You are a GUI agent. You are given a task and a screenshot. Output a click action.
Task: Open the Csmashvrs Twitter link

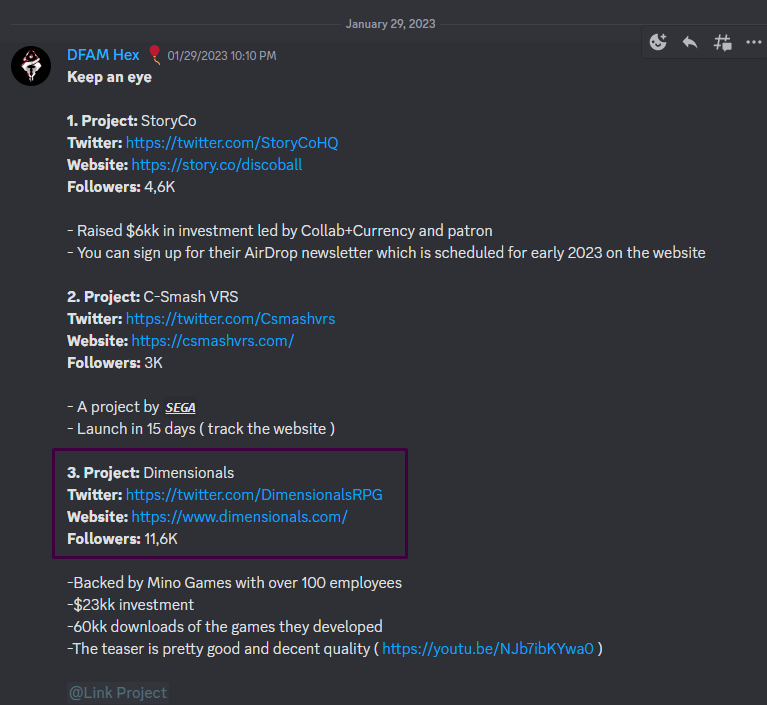click(230, 319)
